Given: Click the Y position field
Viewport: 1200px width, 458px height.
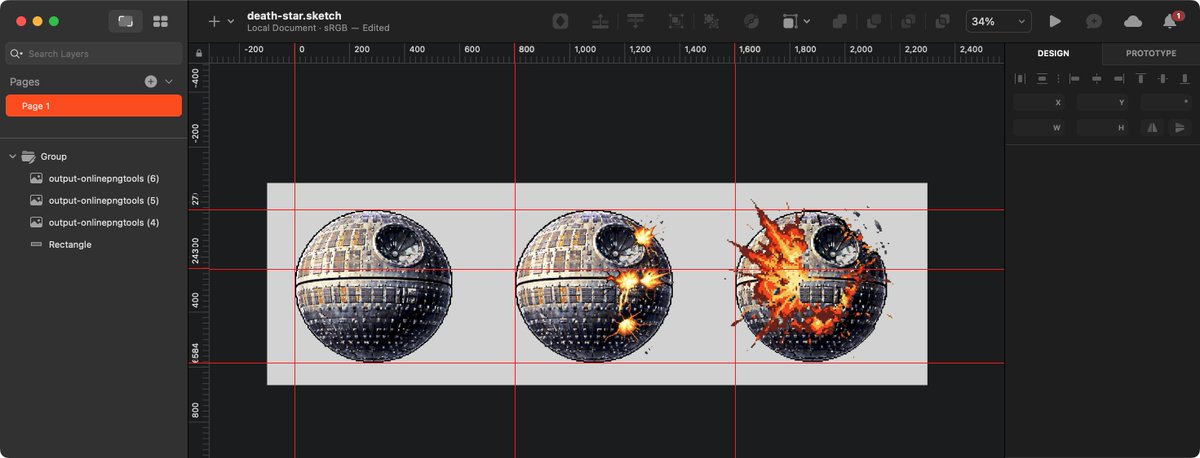Looking at the screenshot, I should pos(1102,102).
